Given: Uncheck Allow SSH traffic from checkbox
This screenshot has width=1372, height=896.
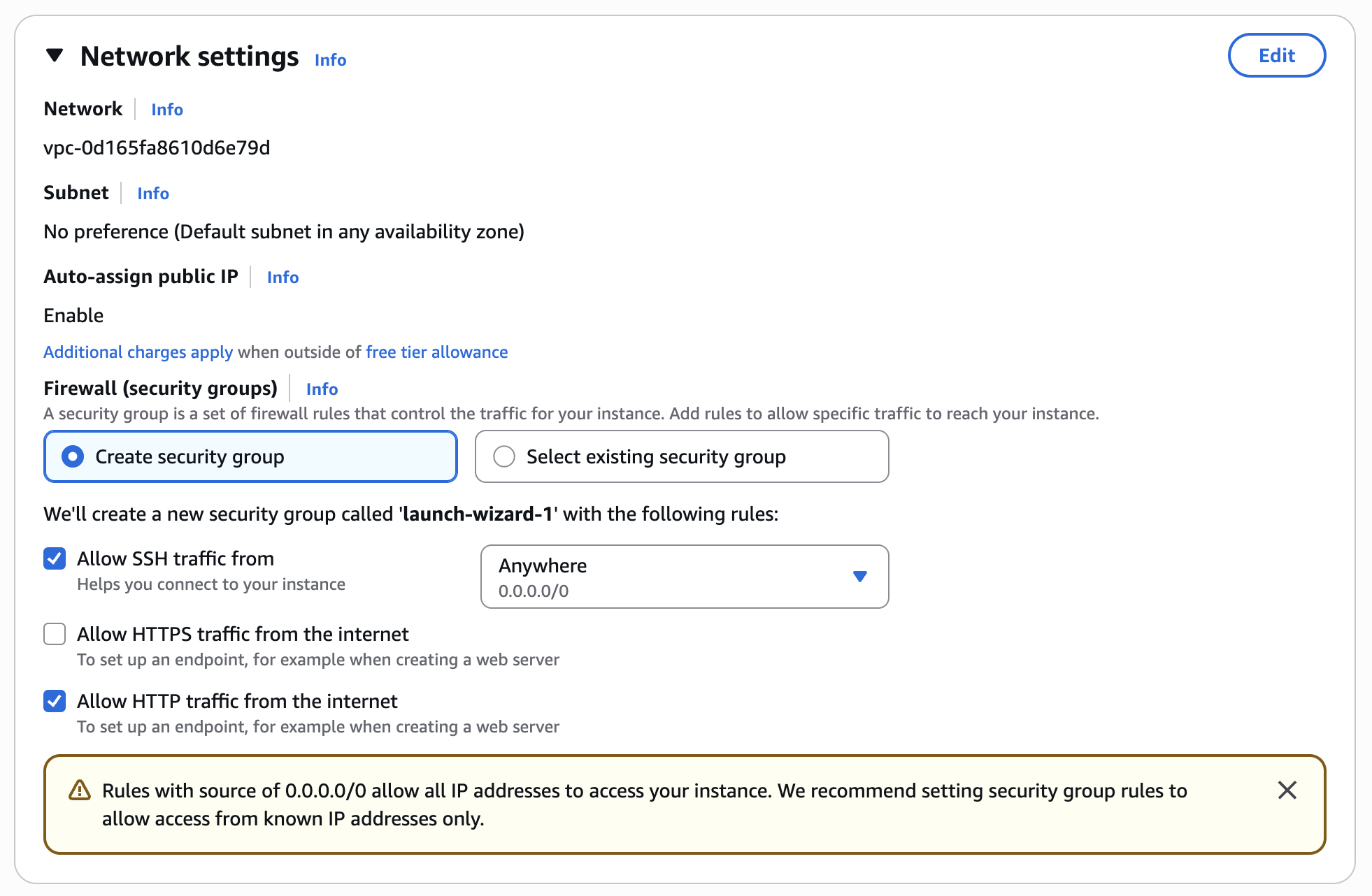Looking at the screenshot, I should click(55, 558).
